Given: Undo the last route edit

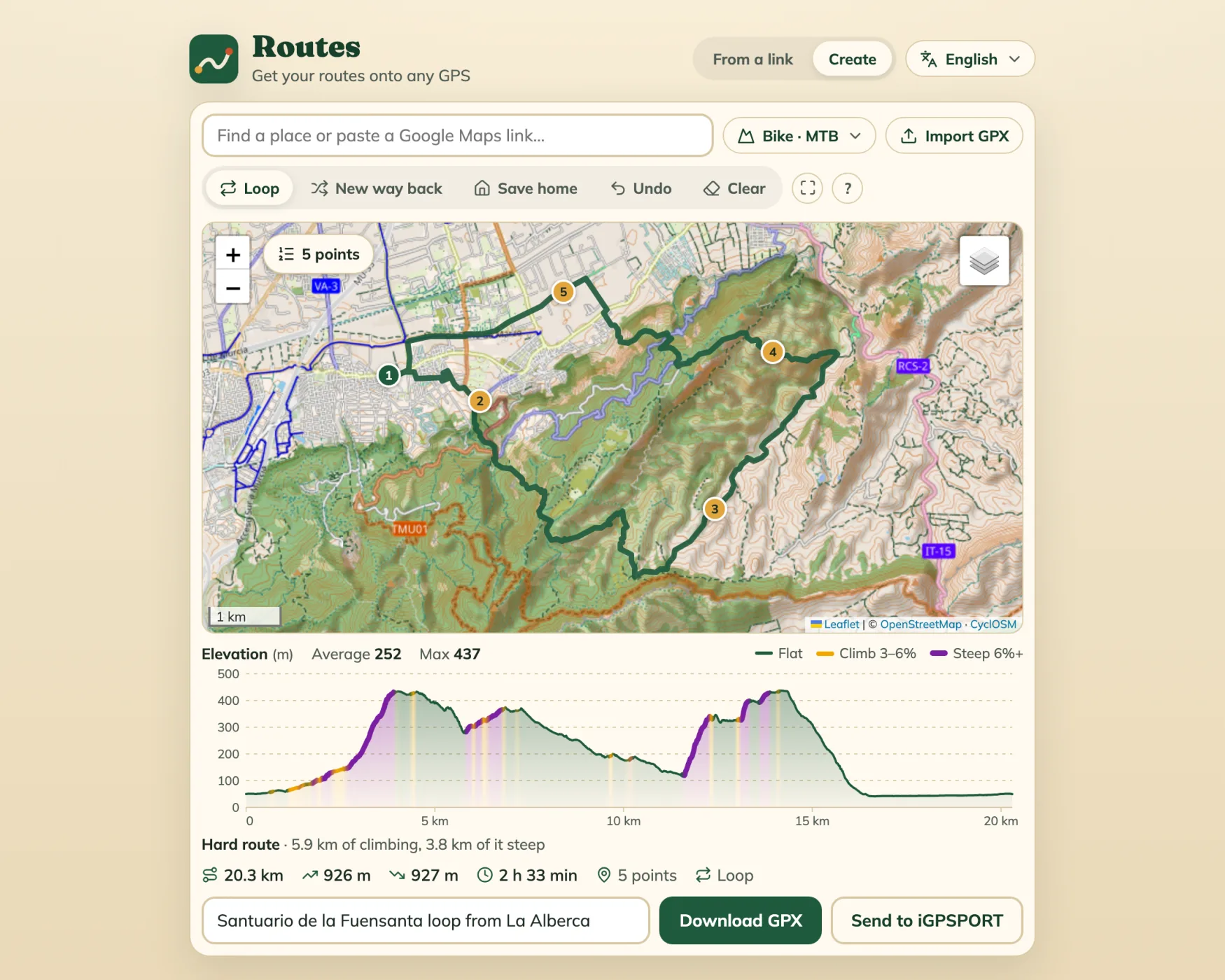Looking at the screenshot, I should (641, 188).
